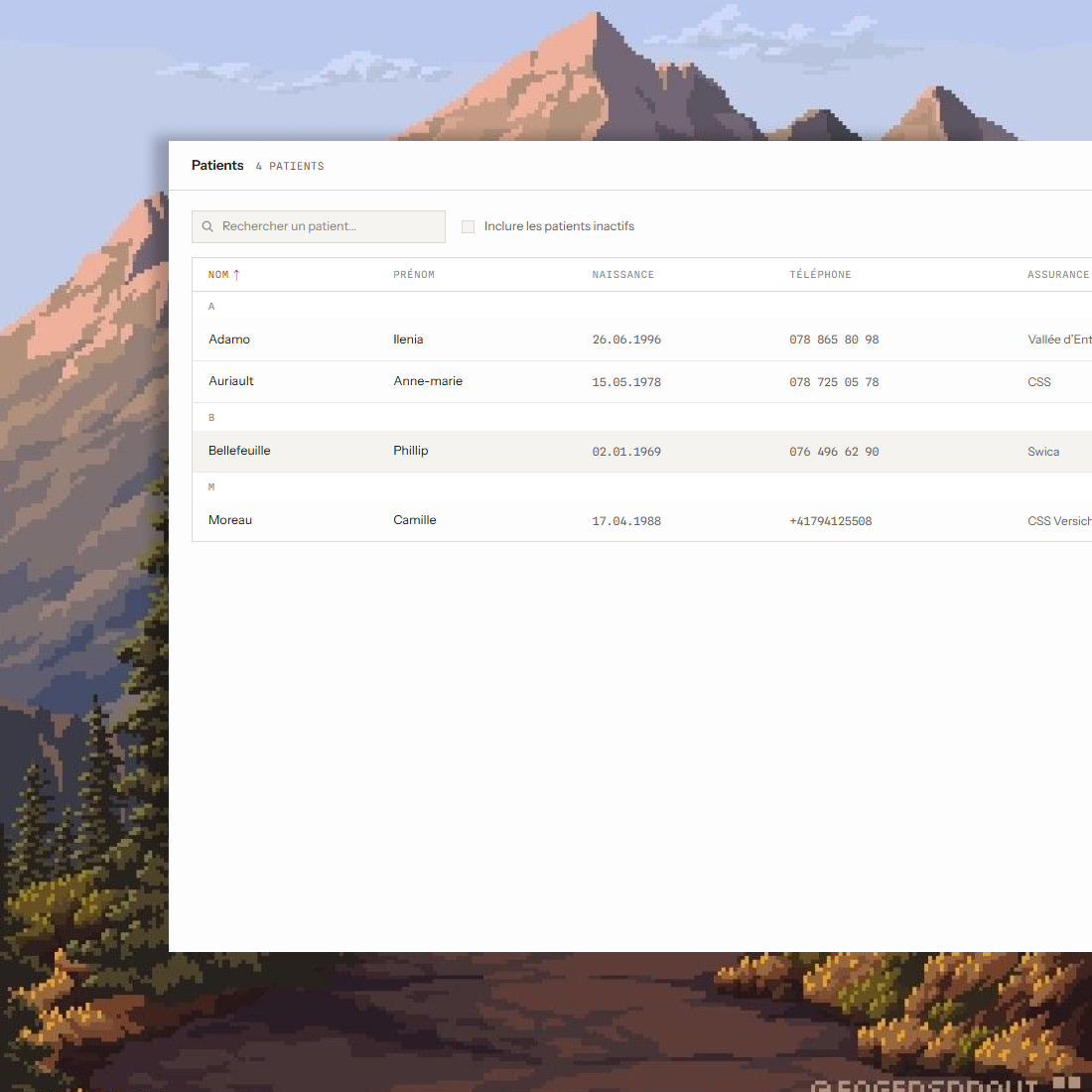Image resolution: width=1092 pixels, height=1092 pixels.
Task: Select first name Phillip
Action: (x=410, y=451)
